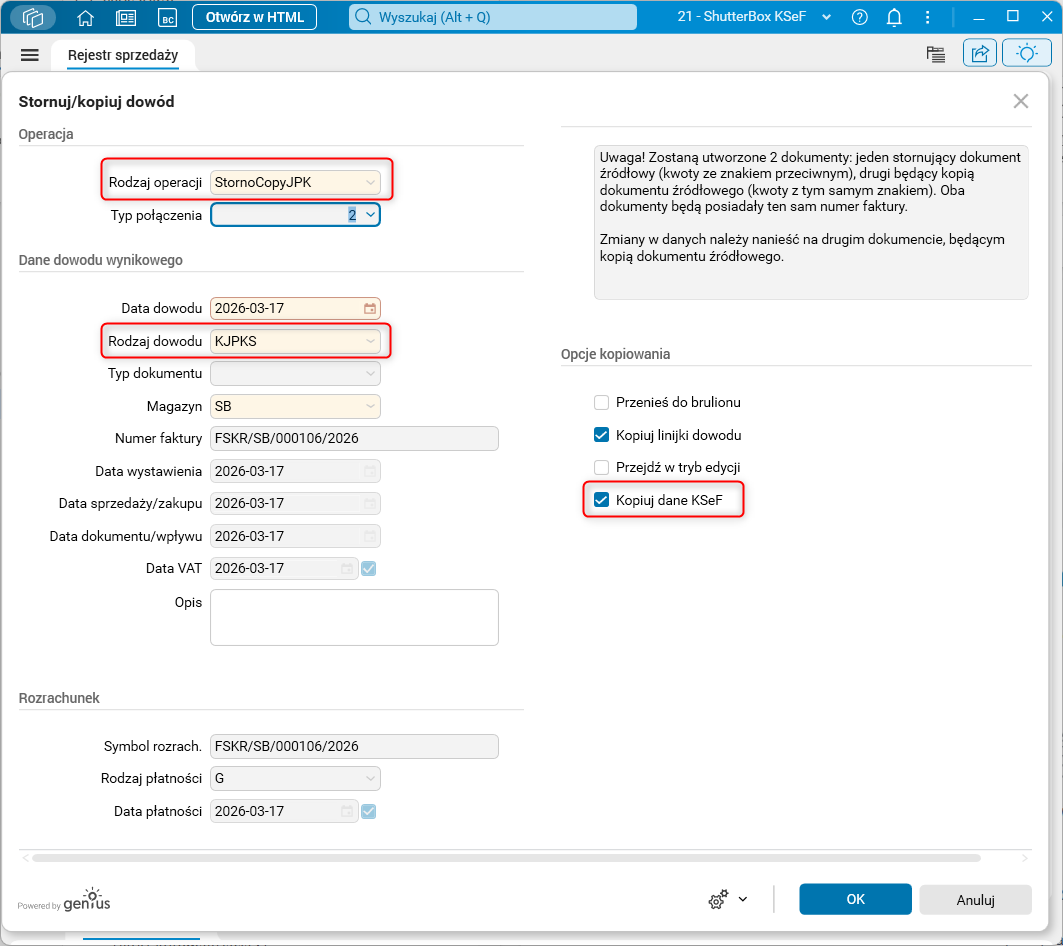This screenshot has width=1063, height=946.
Task: Open the calendar icon for Data wystawienia
Action: (369, 471)
